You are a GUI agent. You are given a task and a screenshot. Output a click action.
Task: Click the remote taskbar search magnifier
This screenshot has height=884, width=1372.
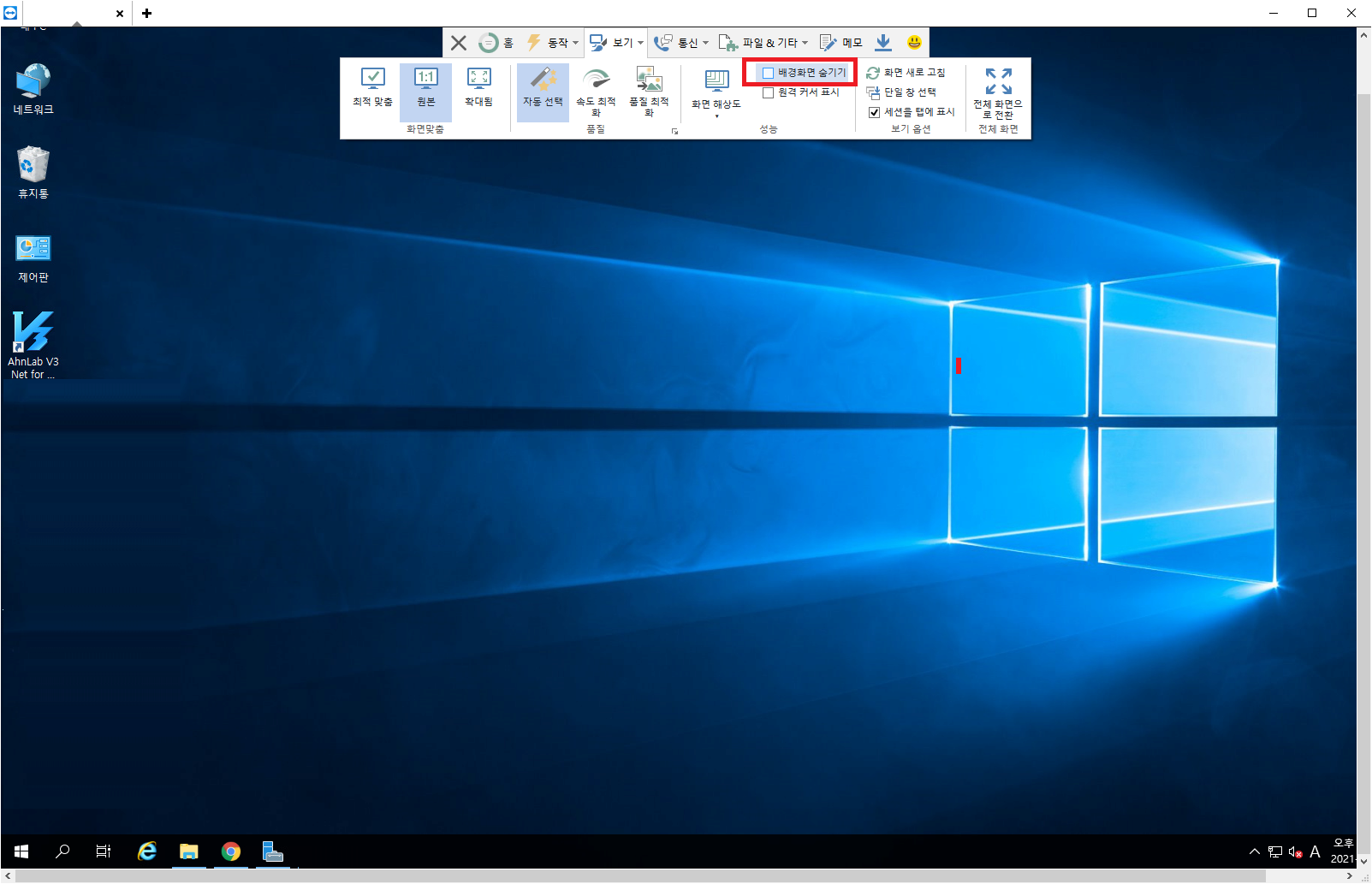(62, 851)
